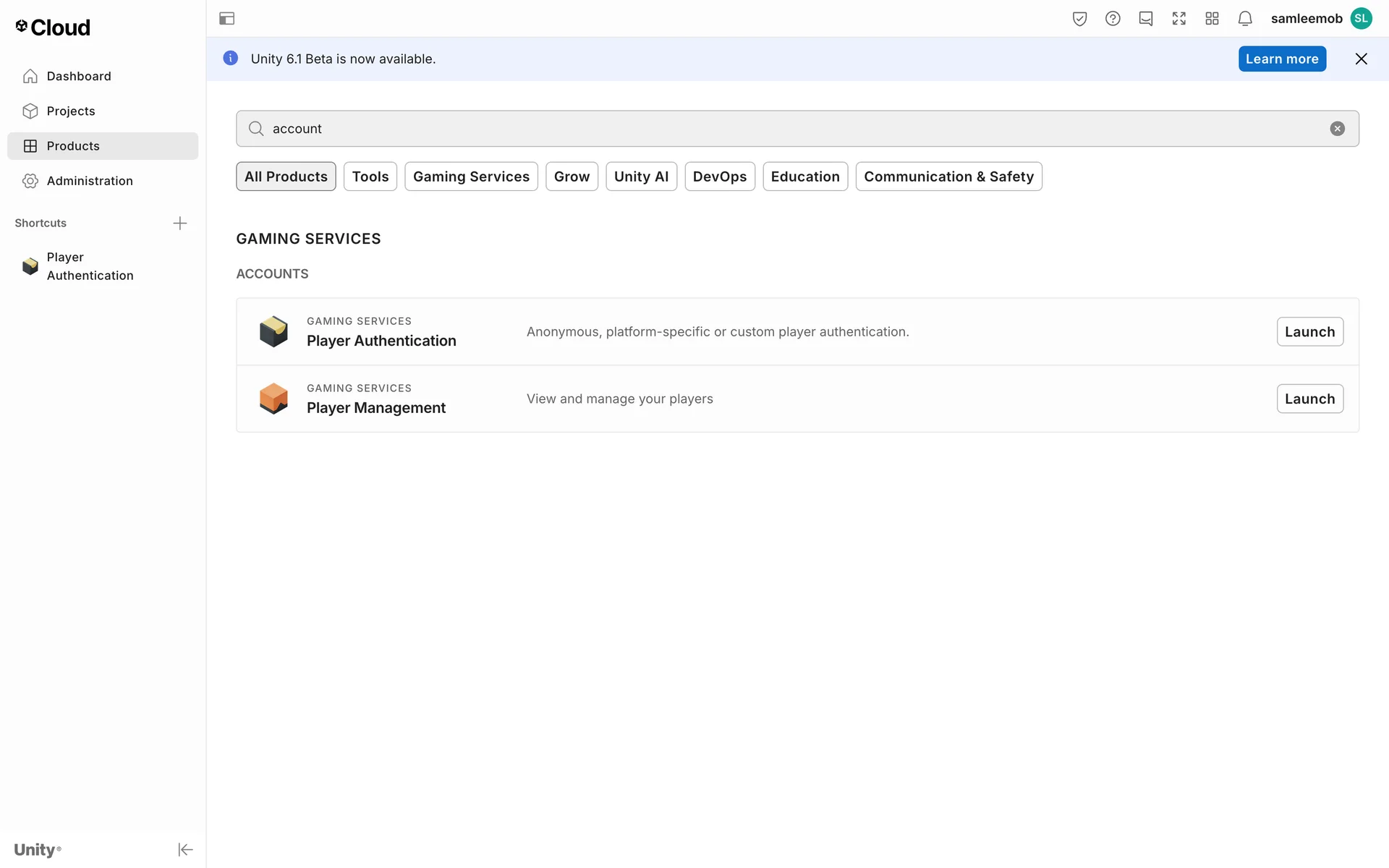
Task: Click Learn more about Unity 6.1 Beta
Action: pyautogui.click(x=1282, y=59)
